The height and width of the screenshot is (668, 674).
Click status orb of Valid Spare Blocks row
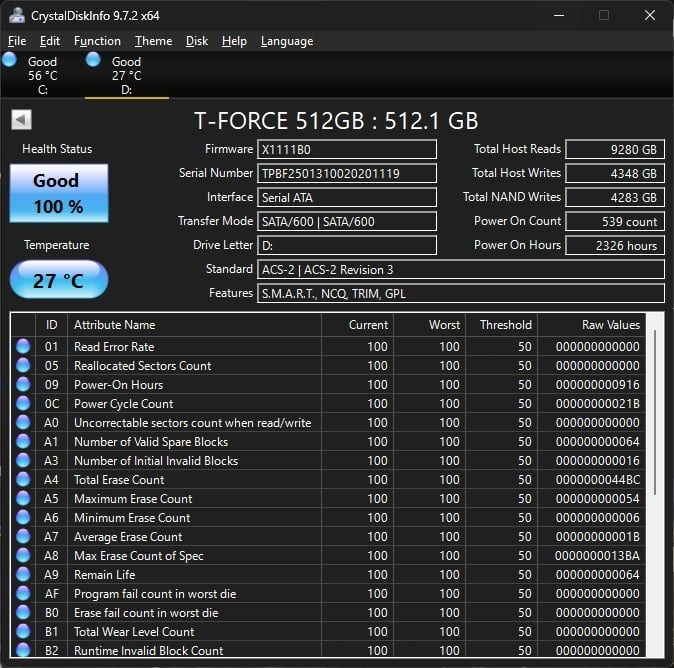point(23,441)
